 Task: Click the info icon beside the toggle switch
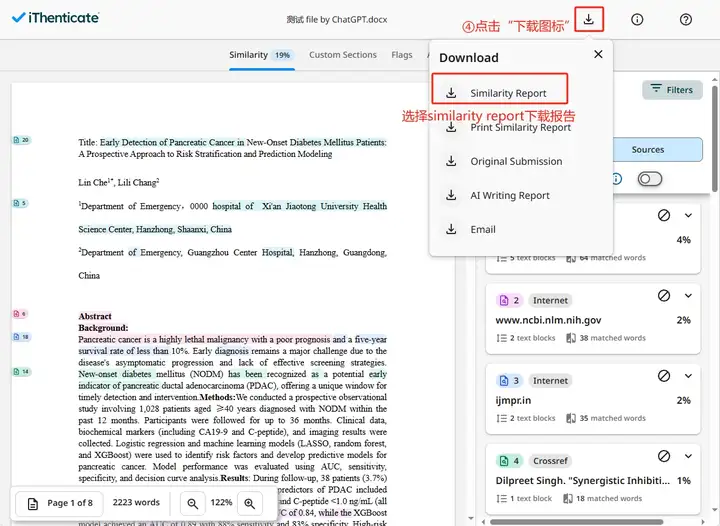click(x=617, y=179)
